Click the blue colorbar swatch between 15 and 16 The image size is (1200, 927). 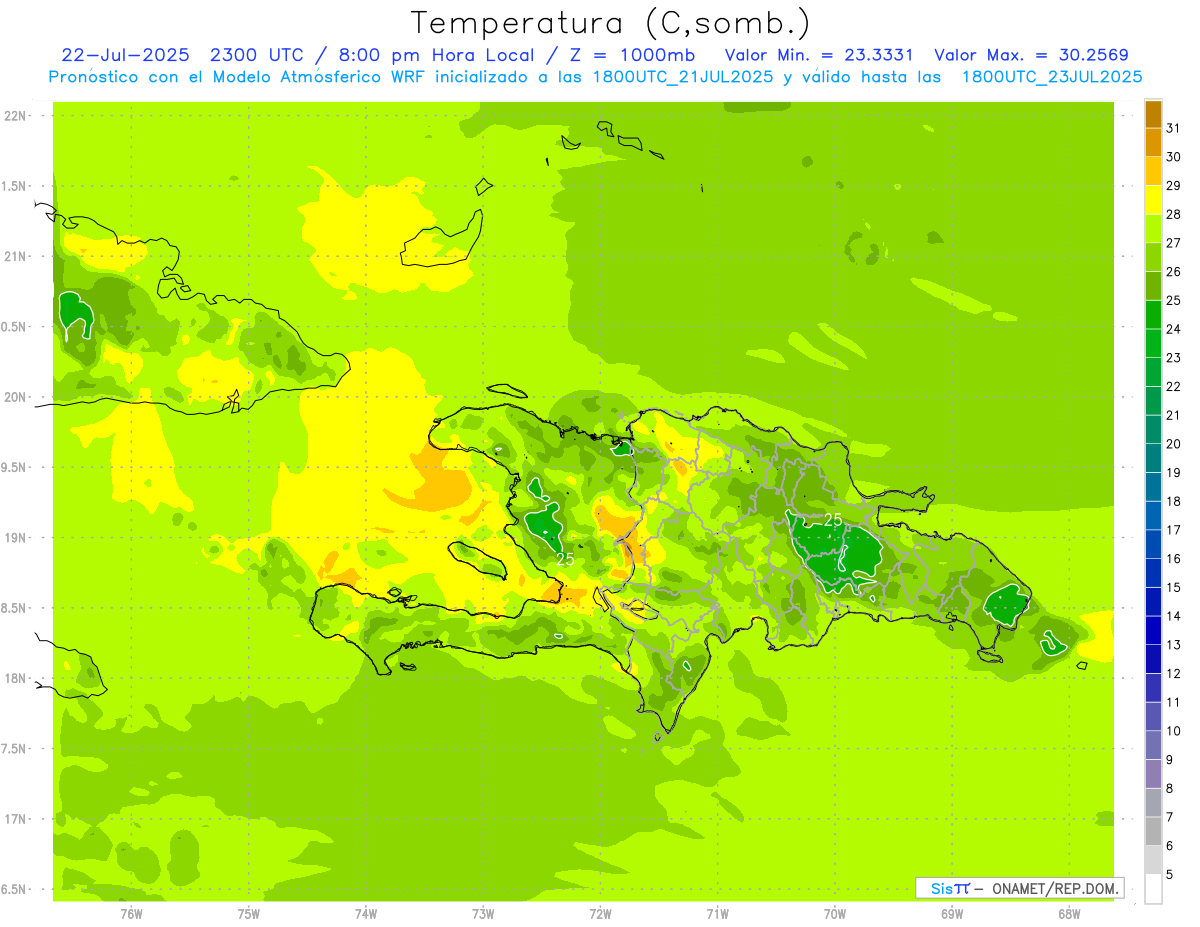(x=1153, y=573)
